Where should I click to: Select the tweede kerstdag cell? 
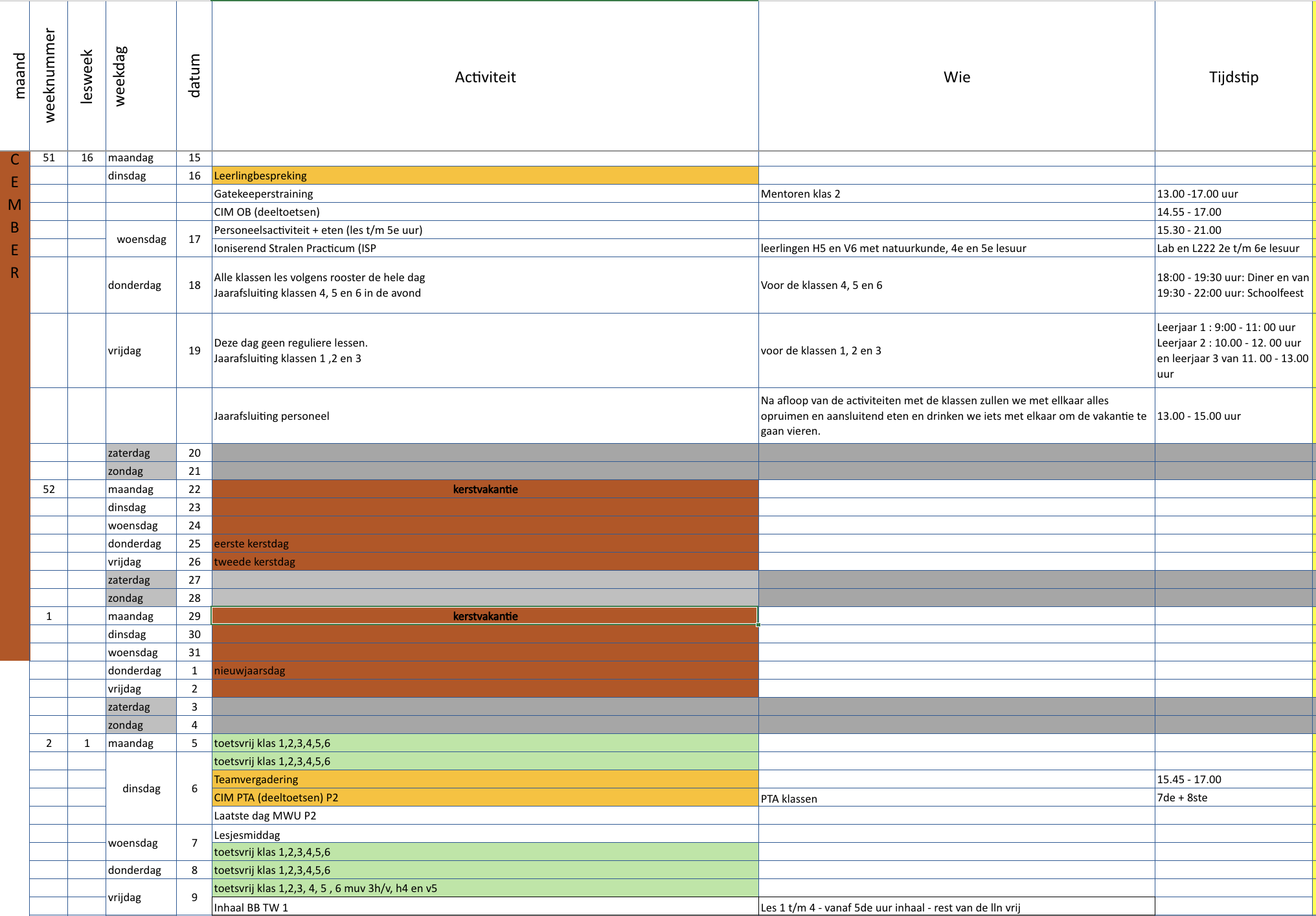484,562
